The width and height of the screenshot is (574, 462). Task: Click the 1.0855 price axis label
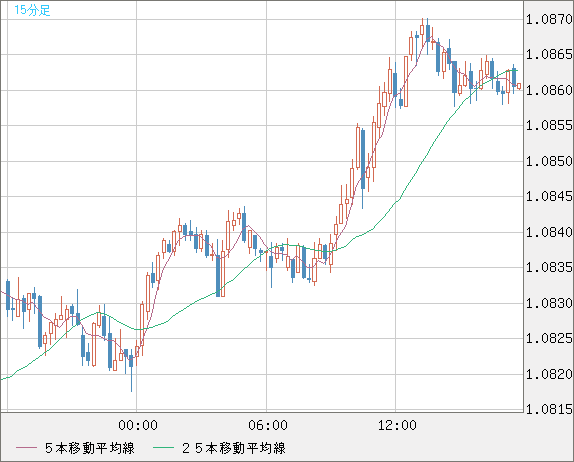click(x=549, y=126)
